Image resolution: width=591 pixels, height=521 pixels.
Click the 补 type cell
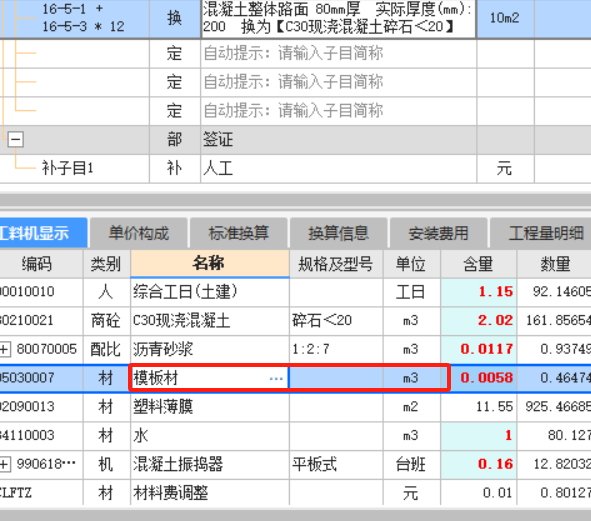point(175,168)
